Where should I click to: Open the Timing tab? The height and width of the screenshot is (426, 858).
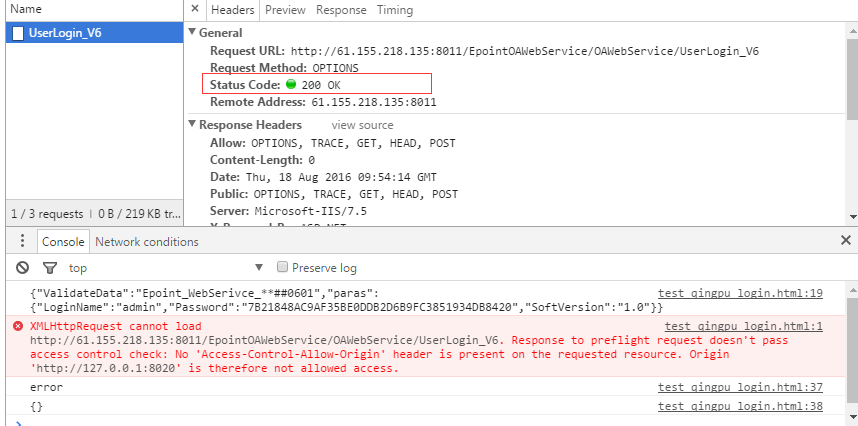tap(395, 10)
